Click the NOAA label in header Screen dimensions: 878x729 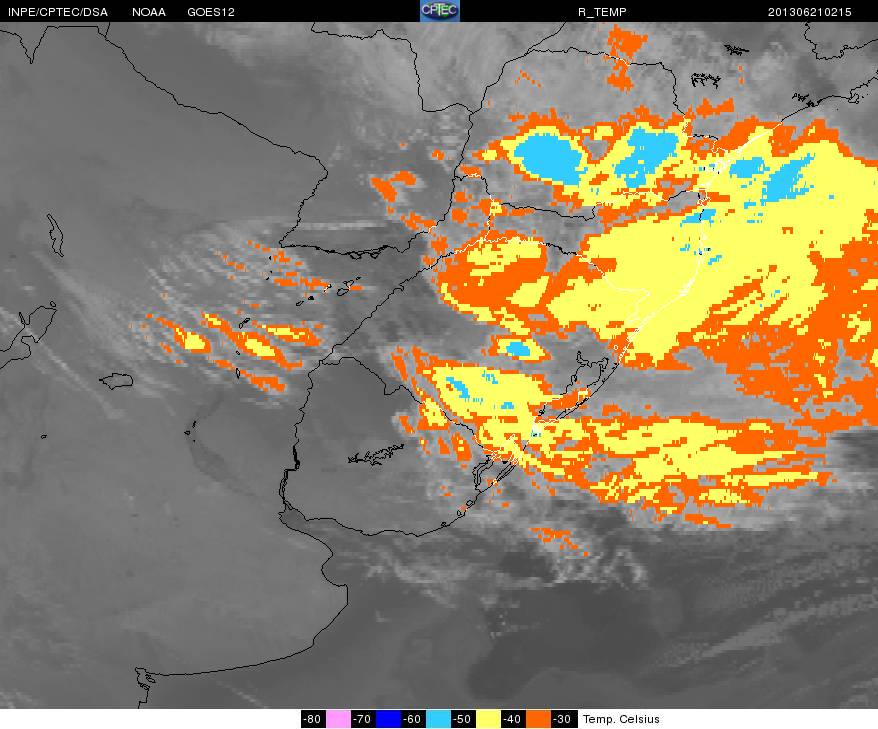[149, 12]
